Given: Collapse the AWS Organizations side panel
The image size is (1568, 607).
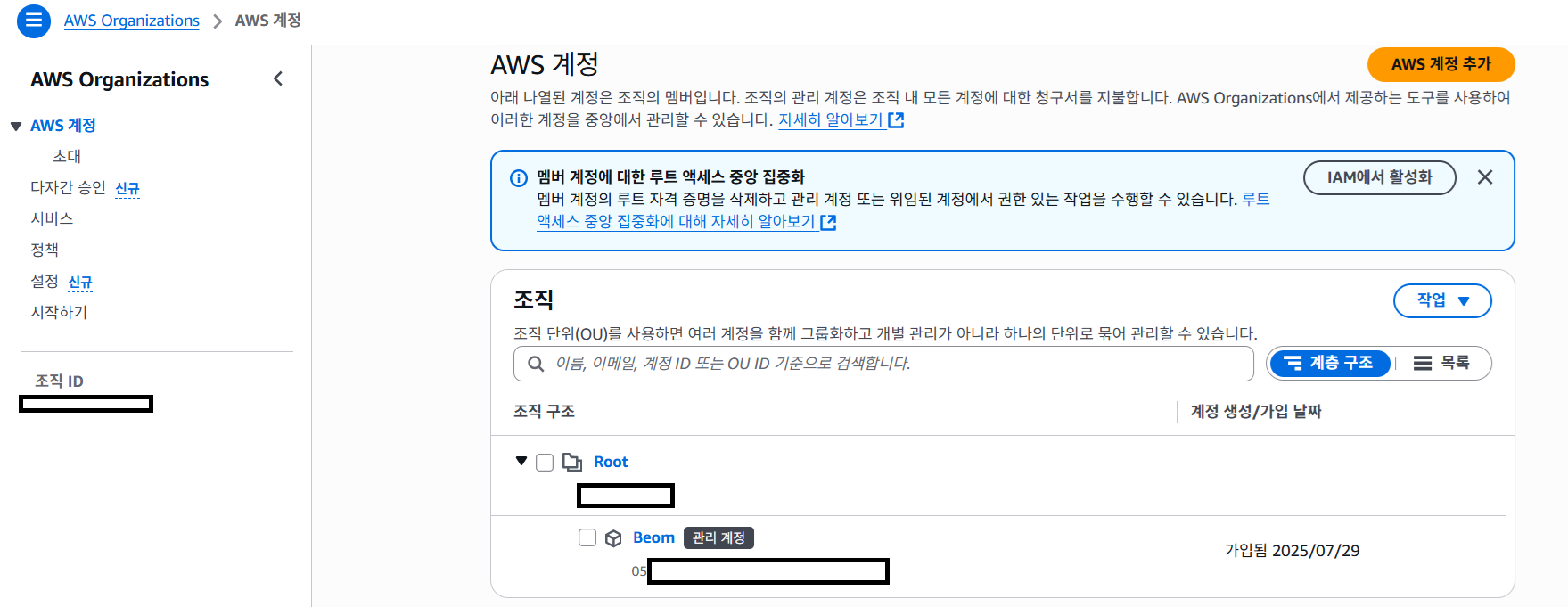Looking at the screenshot, I should point(278,79).
